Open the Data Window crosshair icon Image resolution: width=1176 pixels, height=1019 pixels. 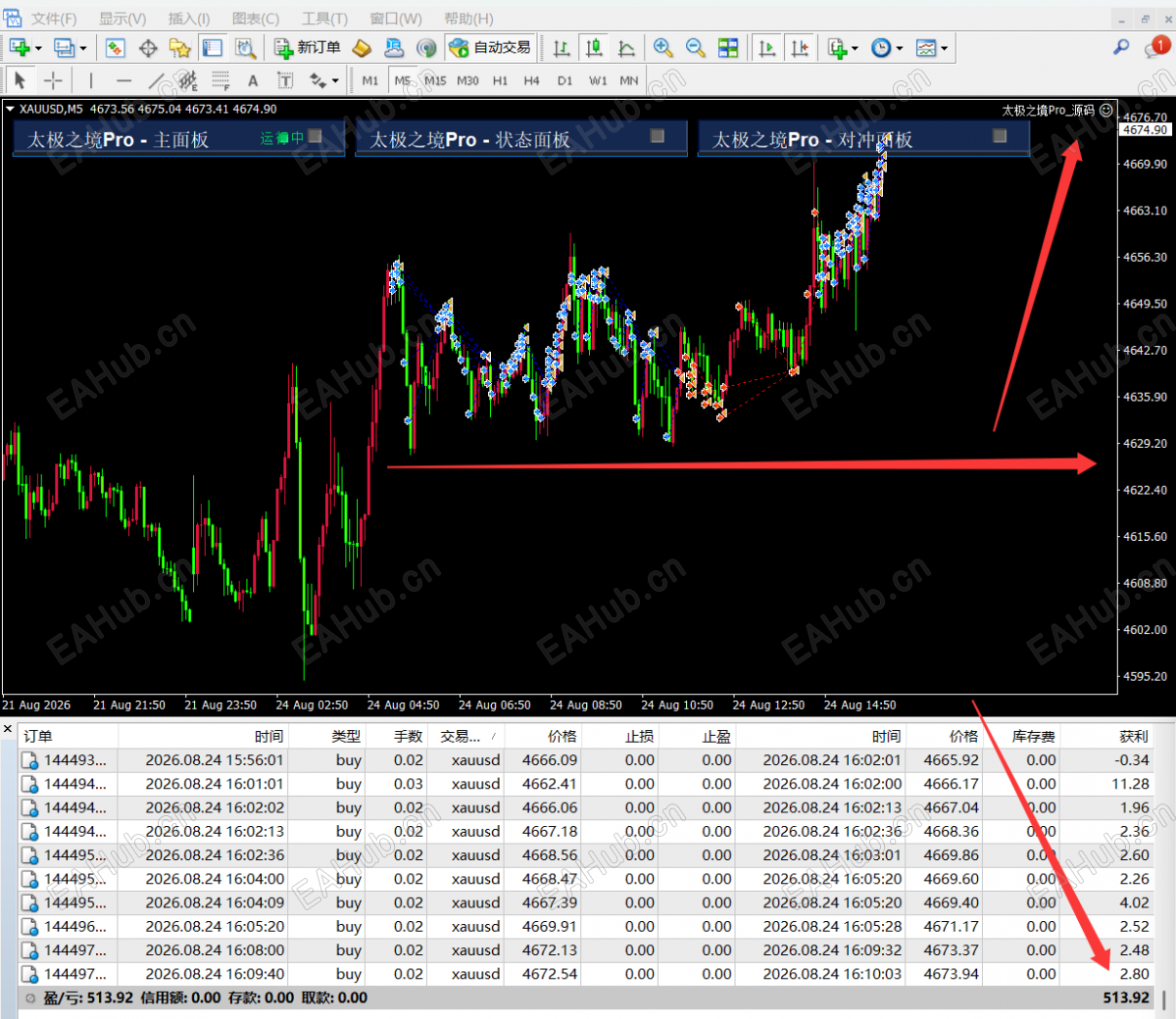click(148, 48)
